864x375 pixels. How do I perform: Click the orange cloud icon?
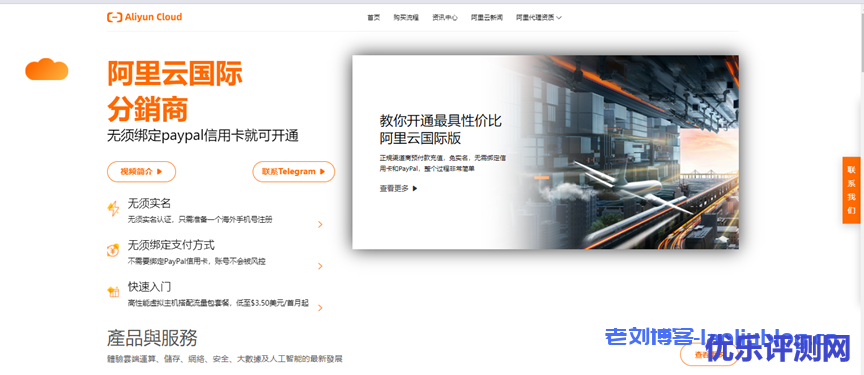click(x=47, y=69)
